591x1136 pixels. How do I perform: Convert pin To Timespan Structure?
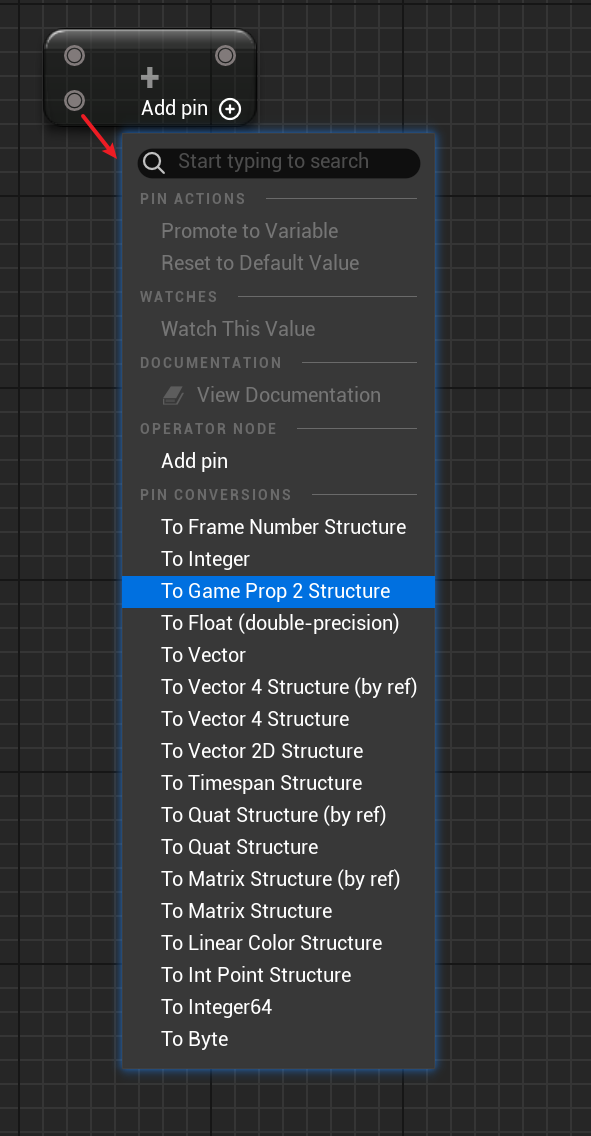(278, 783)
